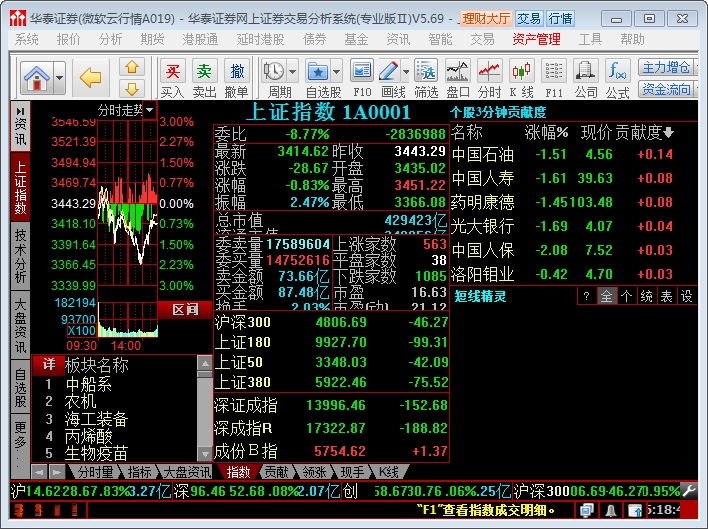Click the yellow down arrow button
Viewport: 708px width, 529px height.
click(132, 88)
